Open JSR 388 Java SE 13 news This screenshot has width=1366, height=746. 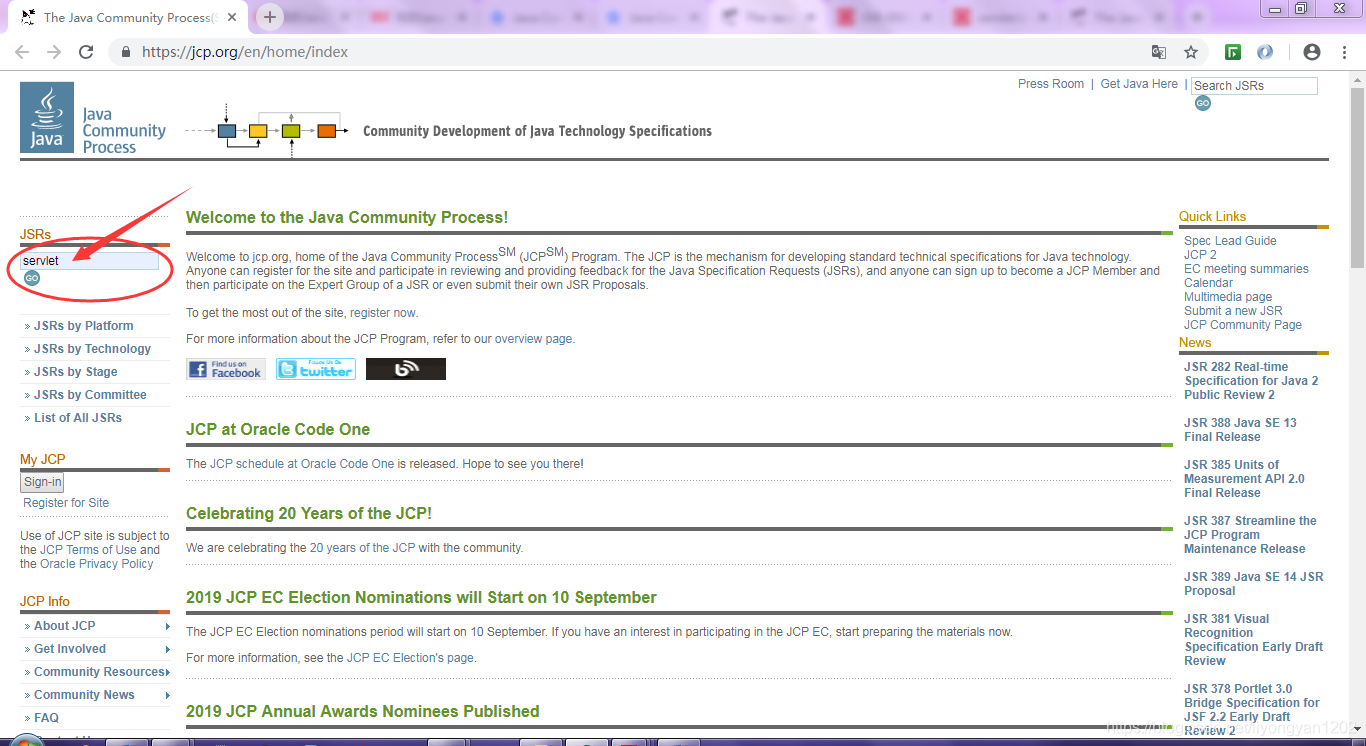(1240, 430)
